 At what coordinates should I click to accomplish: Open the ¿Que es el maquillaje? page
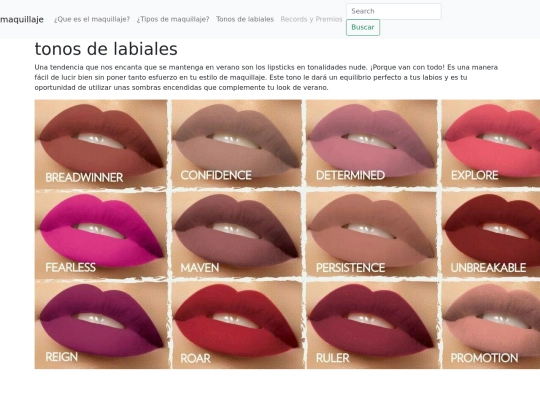[92, 19]
